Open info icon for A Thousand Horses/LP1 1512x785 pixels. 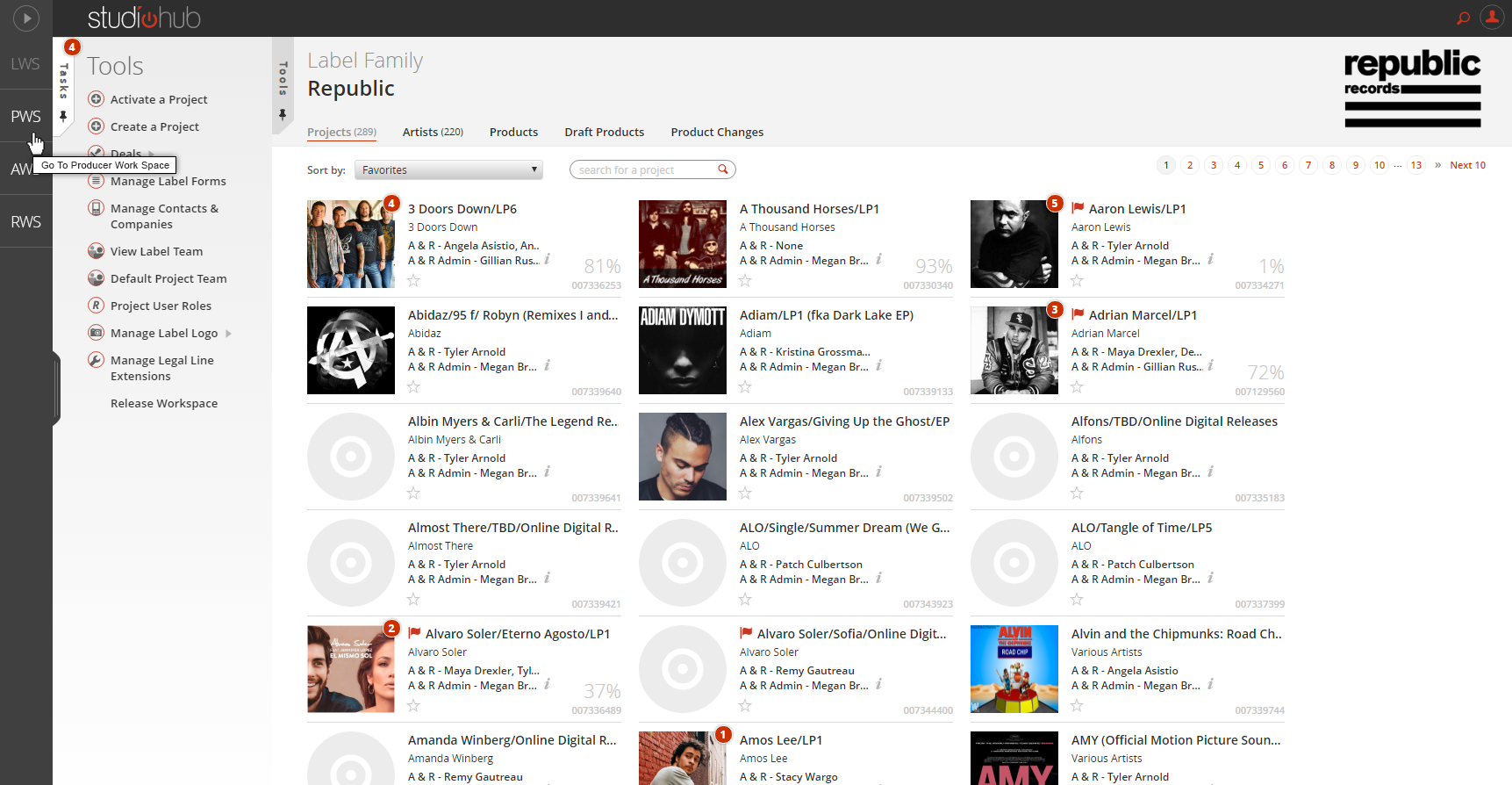coord(879,259)
